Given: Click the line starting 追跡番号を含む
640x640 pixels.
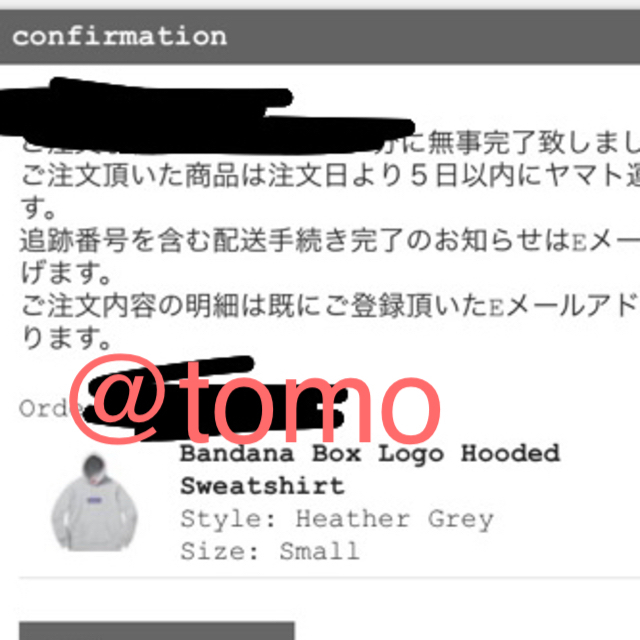Looking at the screenshot, I should tap(331, 241).
